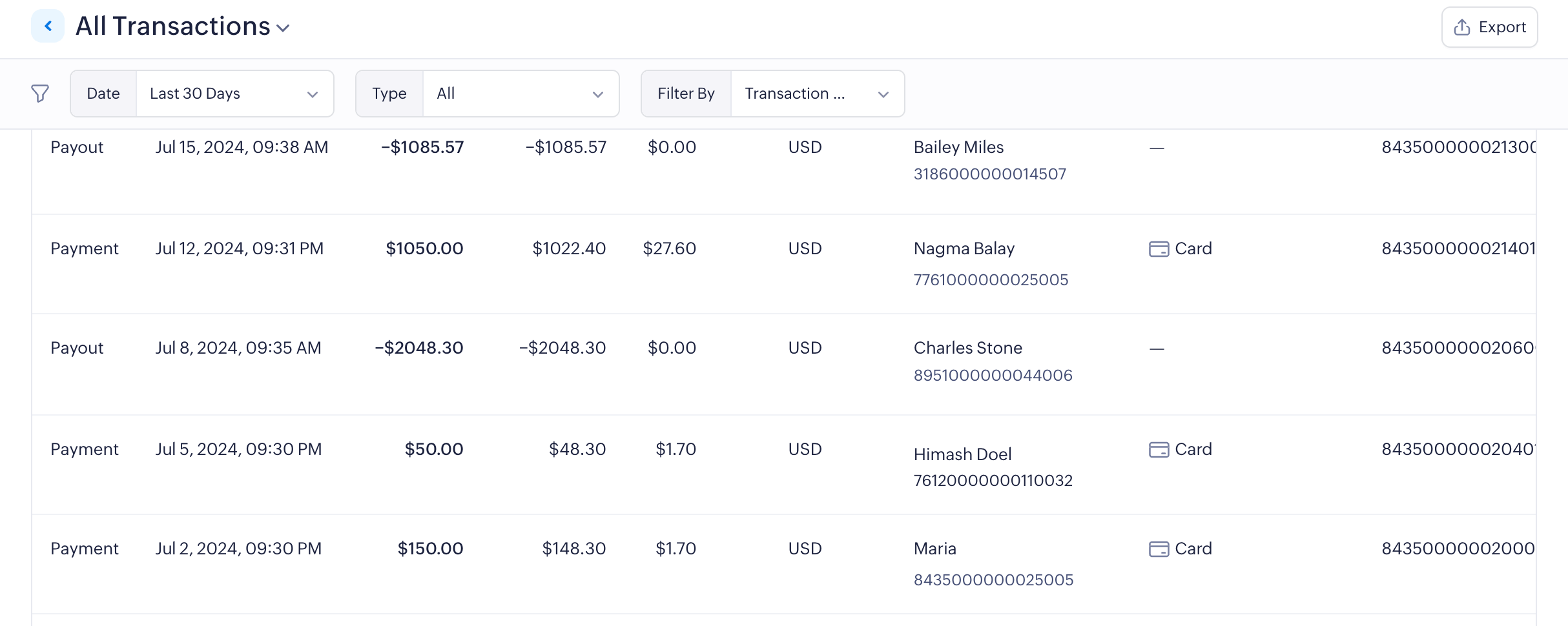Select the $1050.00 payment amount
The width and height of the screenshot is (1568, 626).
[424, 249]
